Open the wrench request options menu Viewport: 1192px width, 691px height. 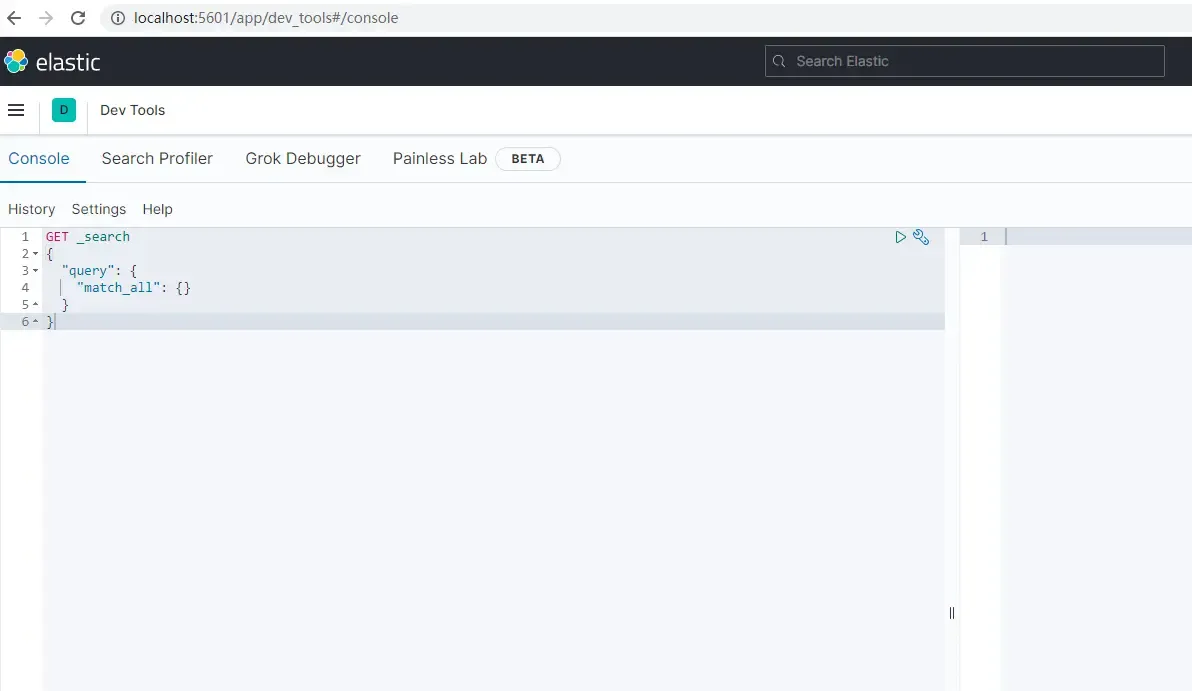coord(921,237)
